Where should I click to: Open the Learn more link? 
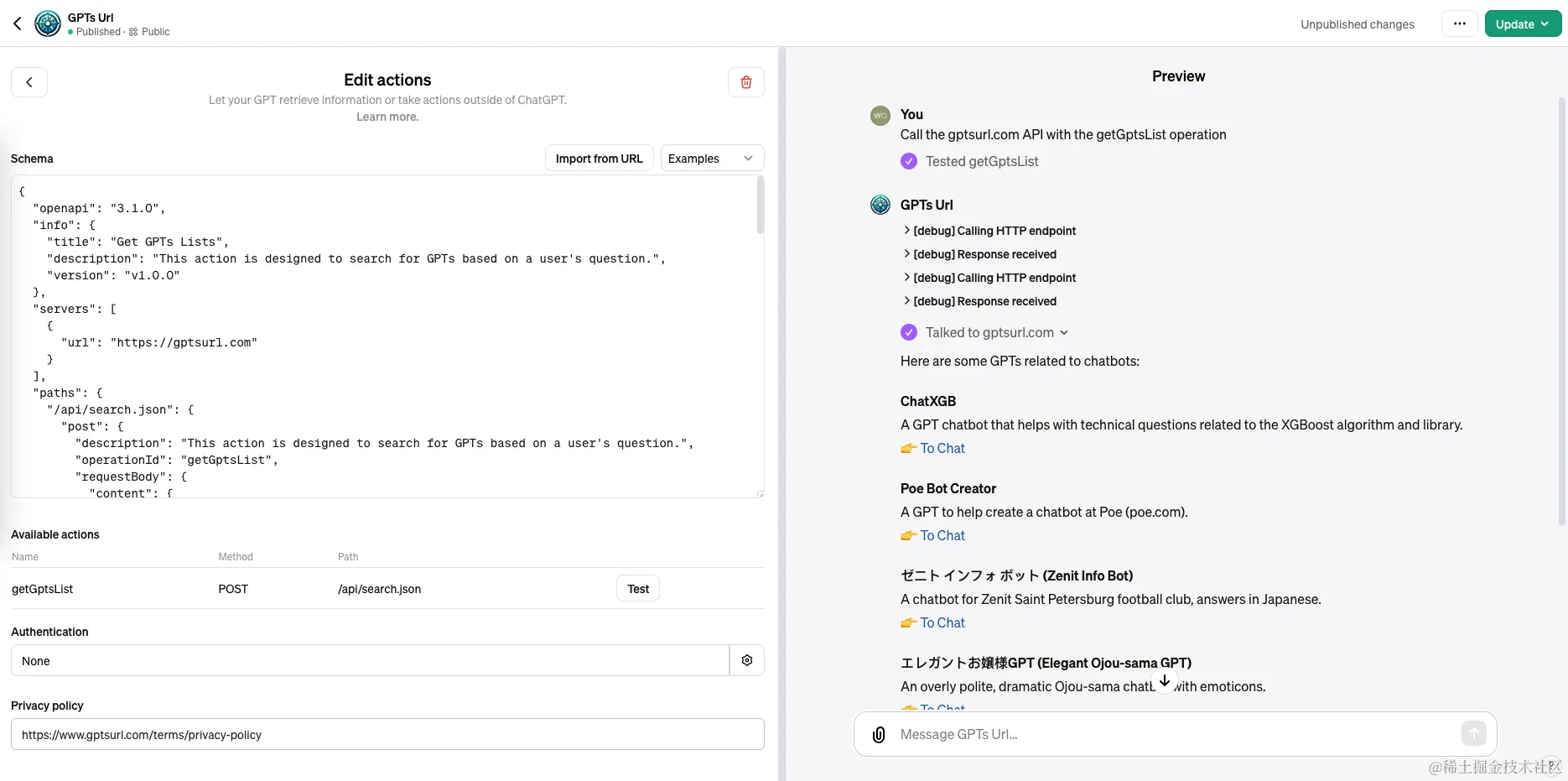point(387,117)
